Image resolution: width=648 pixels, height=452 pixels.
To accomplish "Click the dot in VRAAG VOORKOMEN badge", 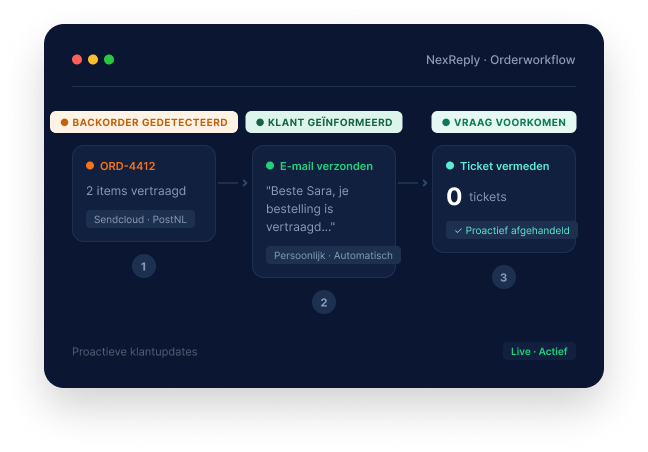I will point(446,122).
